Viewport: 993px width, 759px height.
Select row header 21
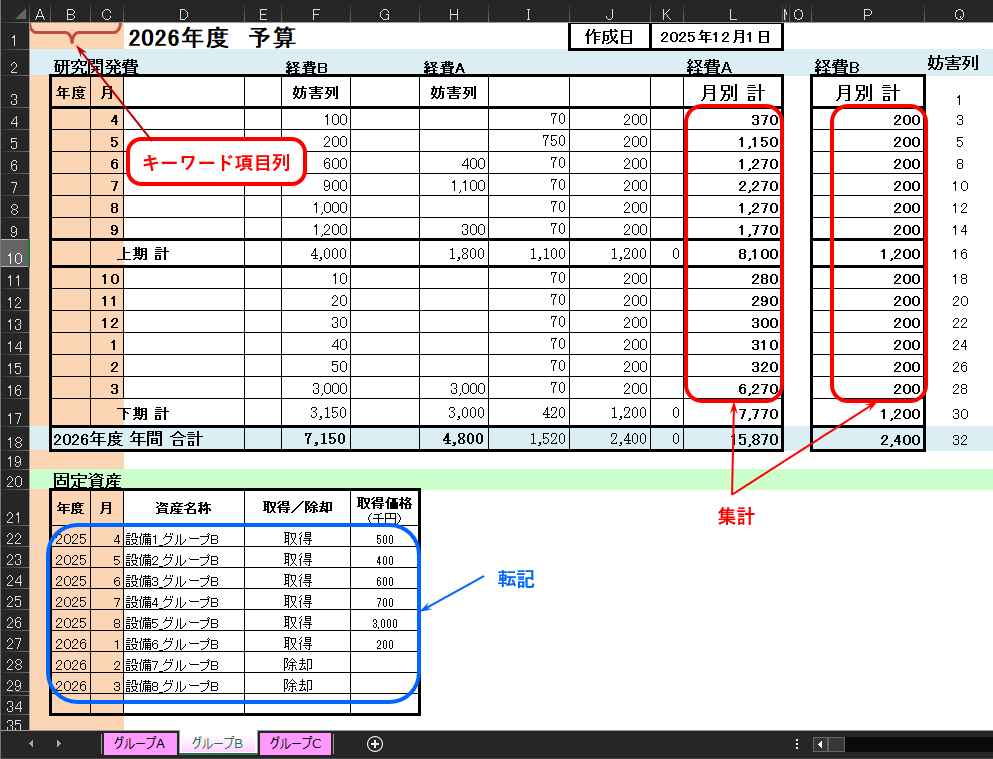[x=15, y=508]
